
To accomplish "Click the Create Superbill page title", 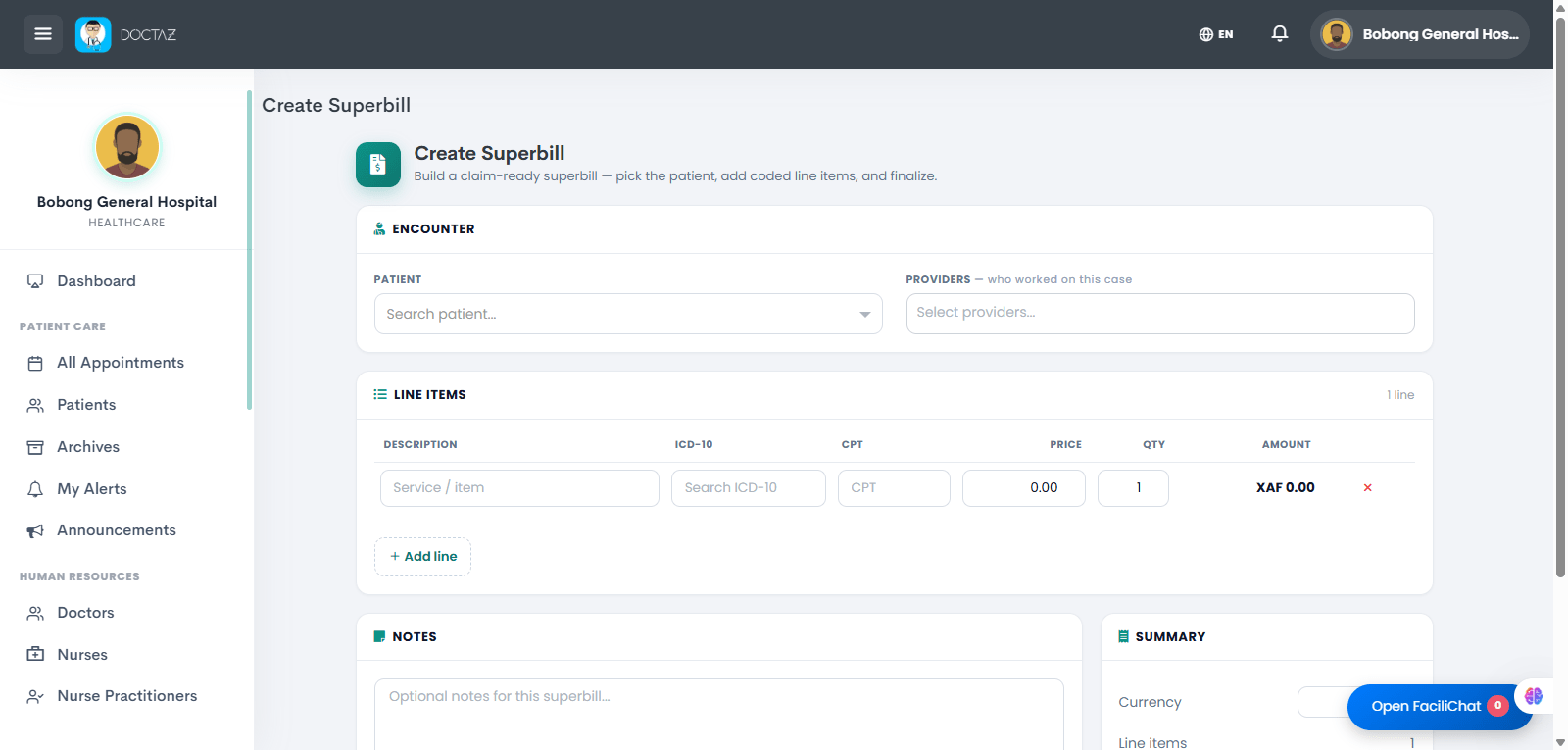I will [336, 106].
